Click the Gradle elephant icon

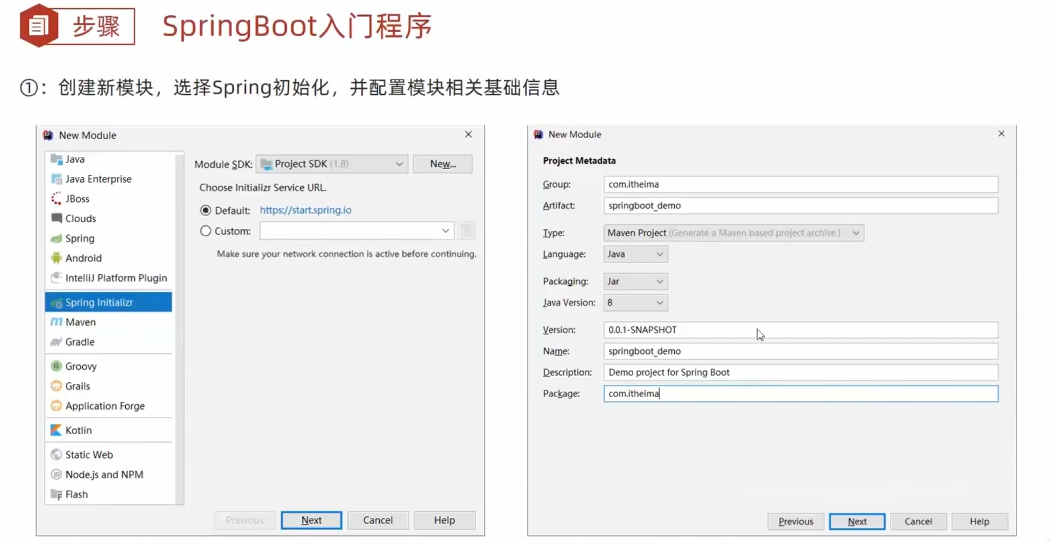click(x=56, y=342)
